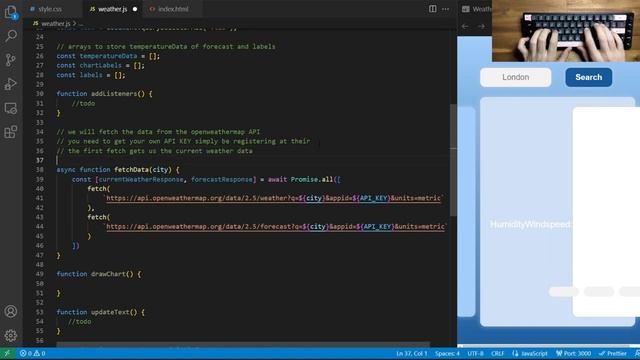
Task: Open the weather API URL link on line 41
Action: (x=273, y=198)
